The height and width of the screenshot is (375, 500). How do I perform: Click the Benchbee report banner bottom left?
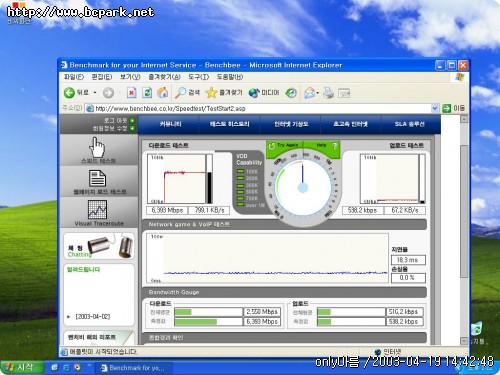pos(99,338)
